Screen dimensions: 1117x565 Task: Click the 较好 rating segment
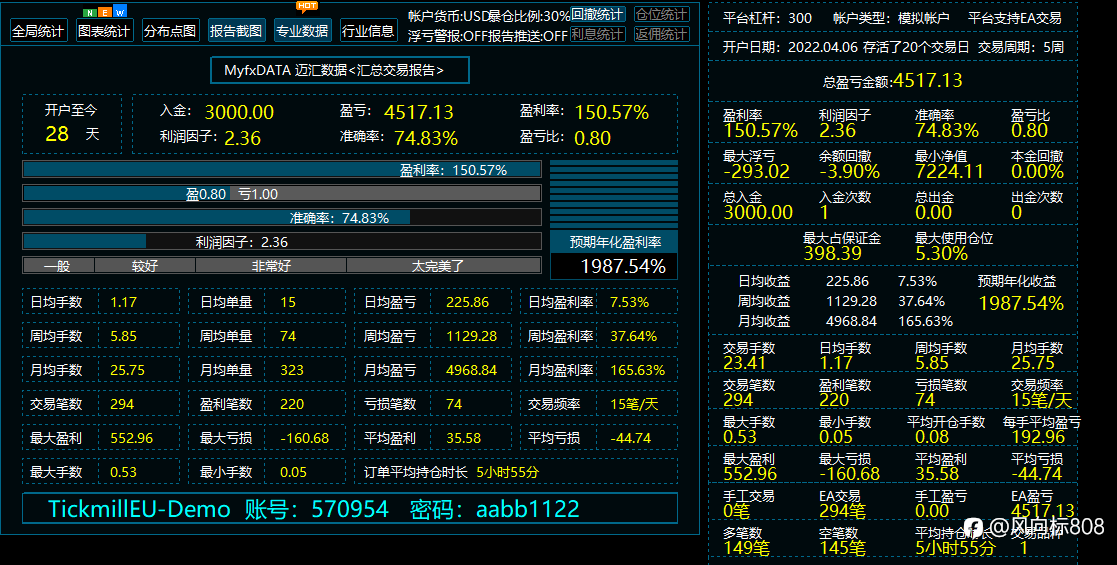tap(145, 266)
